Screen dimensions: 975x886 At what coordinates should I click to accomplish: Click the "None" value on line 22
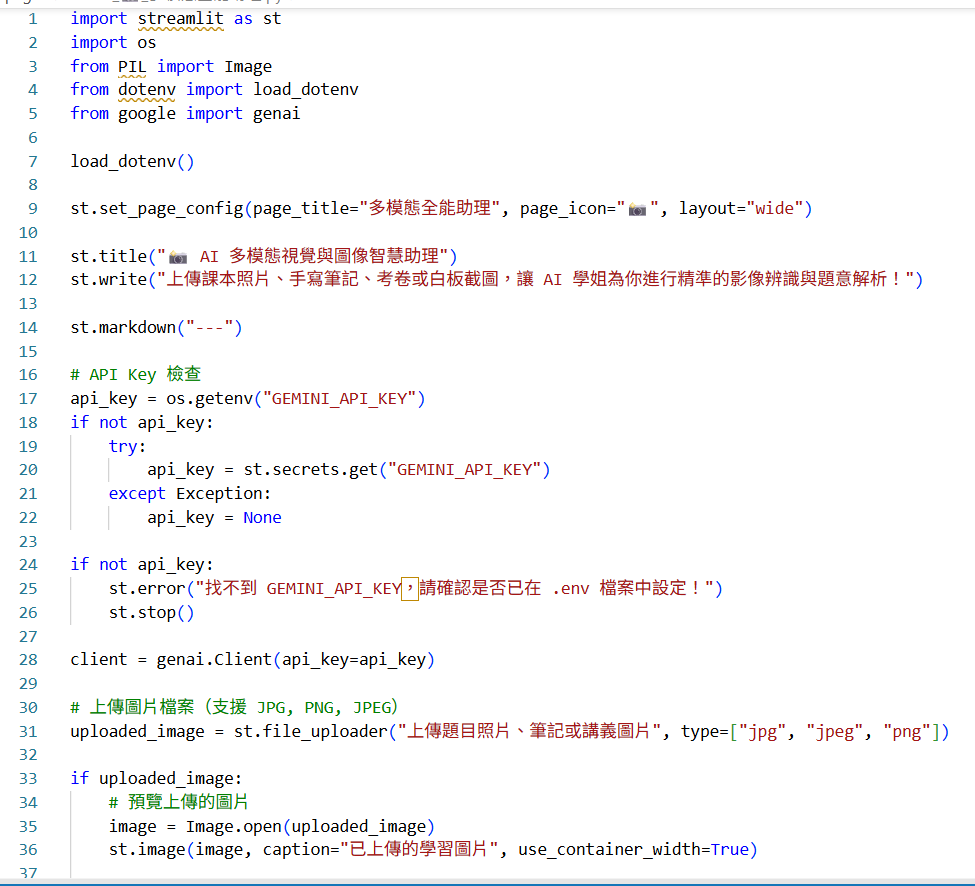pos(262,518)
